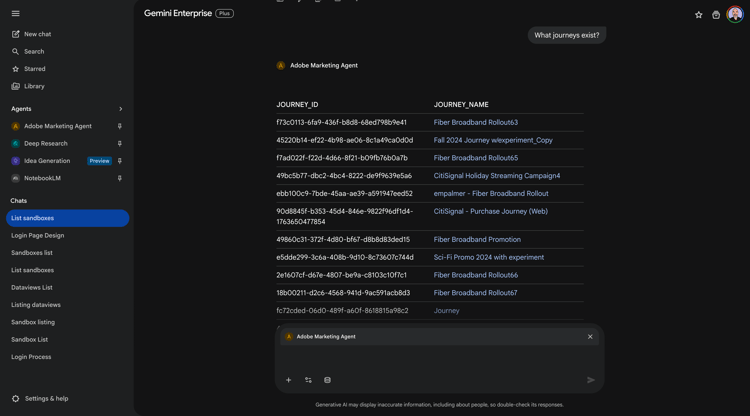The image size is (750, 416).
Task: Click inside the message input field
Action: point(440,358)
